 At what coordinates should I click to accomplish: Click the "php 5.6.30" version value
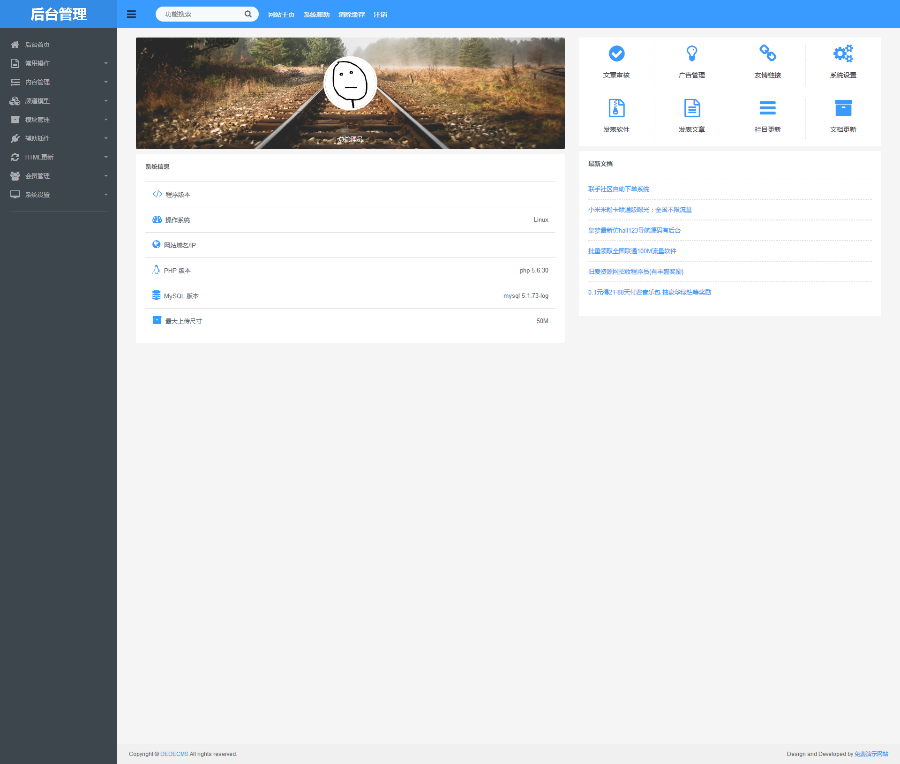tap(534, 270)
